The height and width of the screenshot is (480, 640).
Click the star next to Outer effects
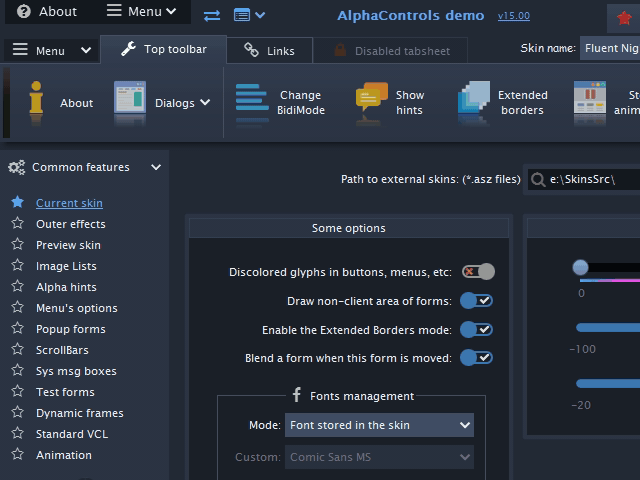[18, 223]
